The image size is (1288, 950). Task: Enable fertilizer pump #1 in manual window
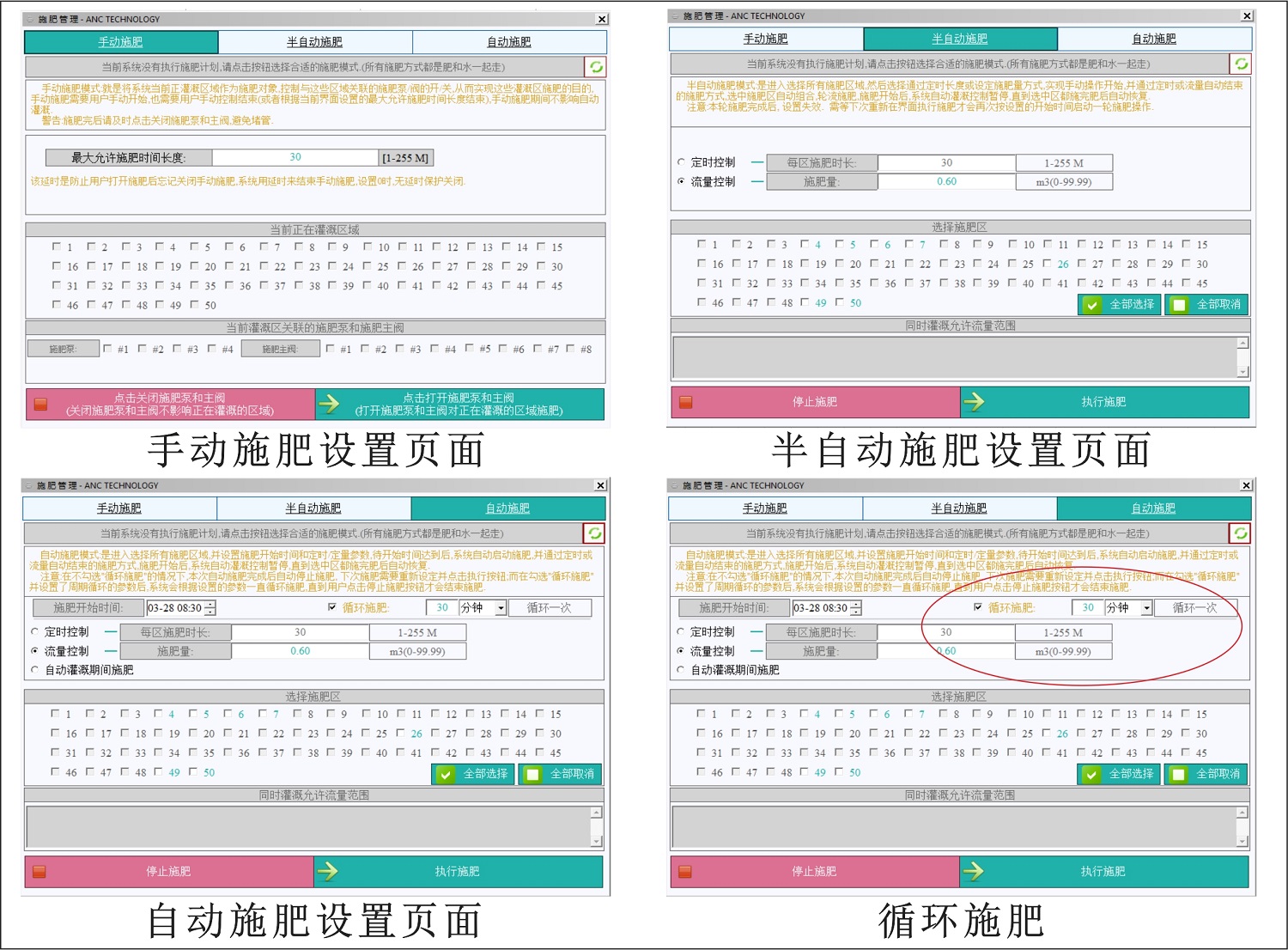(107, 349)
